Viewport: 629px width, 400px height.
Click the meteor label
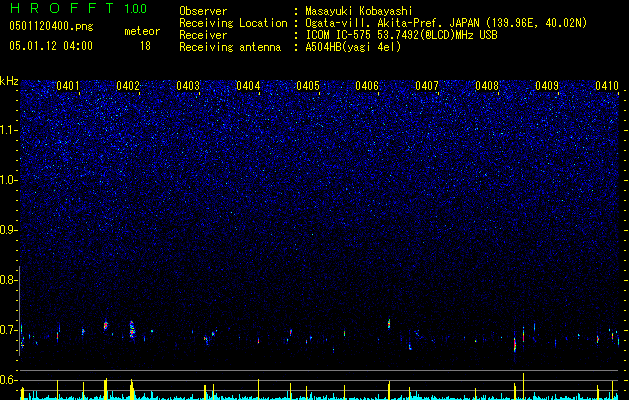pyautogui.click(x=142, y=31)
